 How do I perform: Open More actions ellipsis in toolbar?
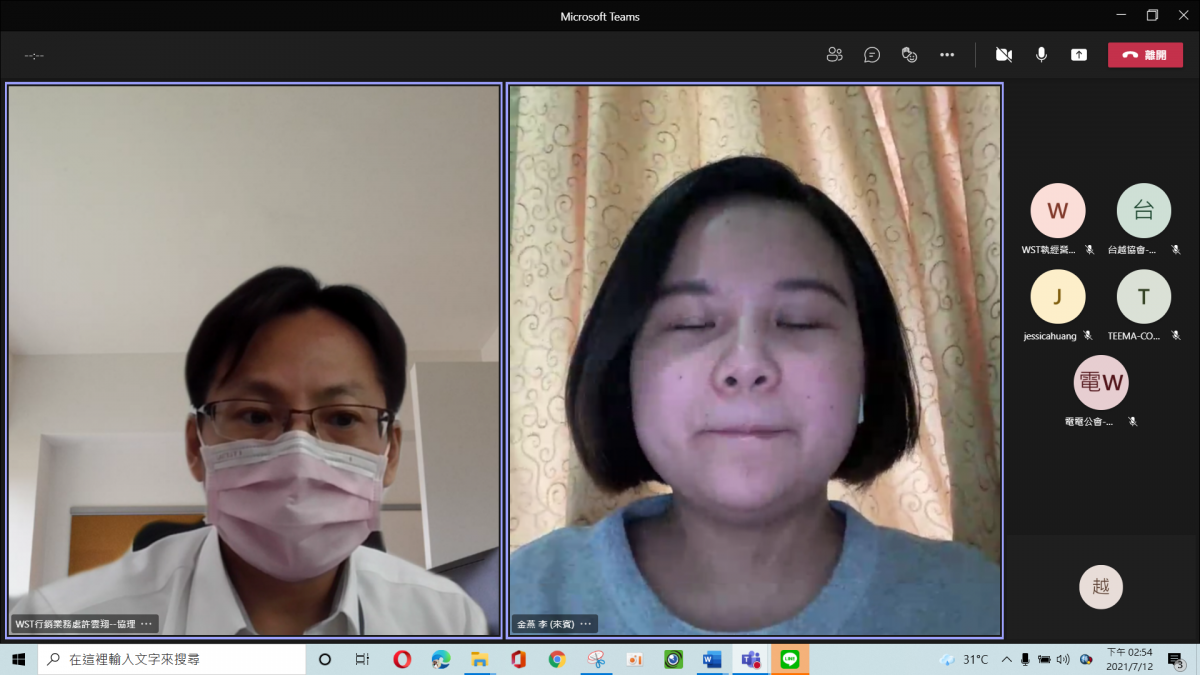click(947, 55)
